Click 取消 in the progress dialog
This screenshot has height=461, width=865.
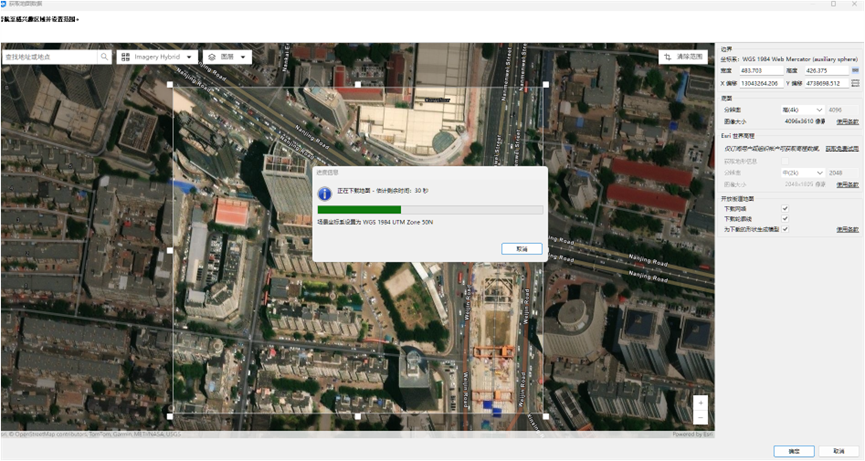[x=522, y=249]
